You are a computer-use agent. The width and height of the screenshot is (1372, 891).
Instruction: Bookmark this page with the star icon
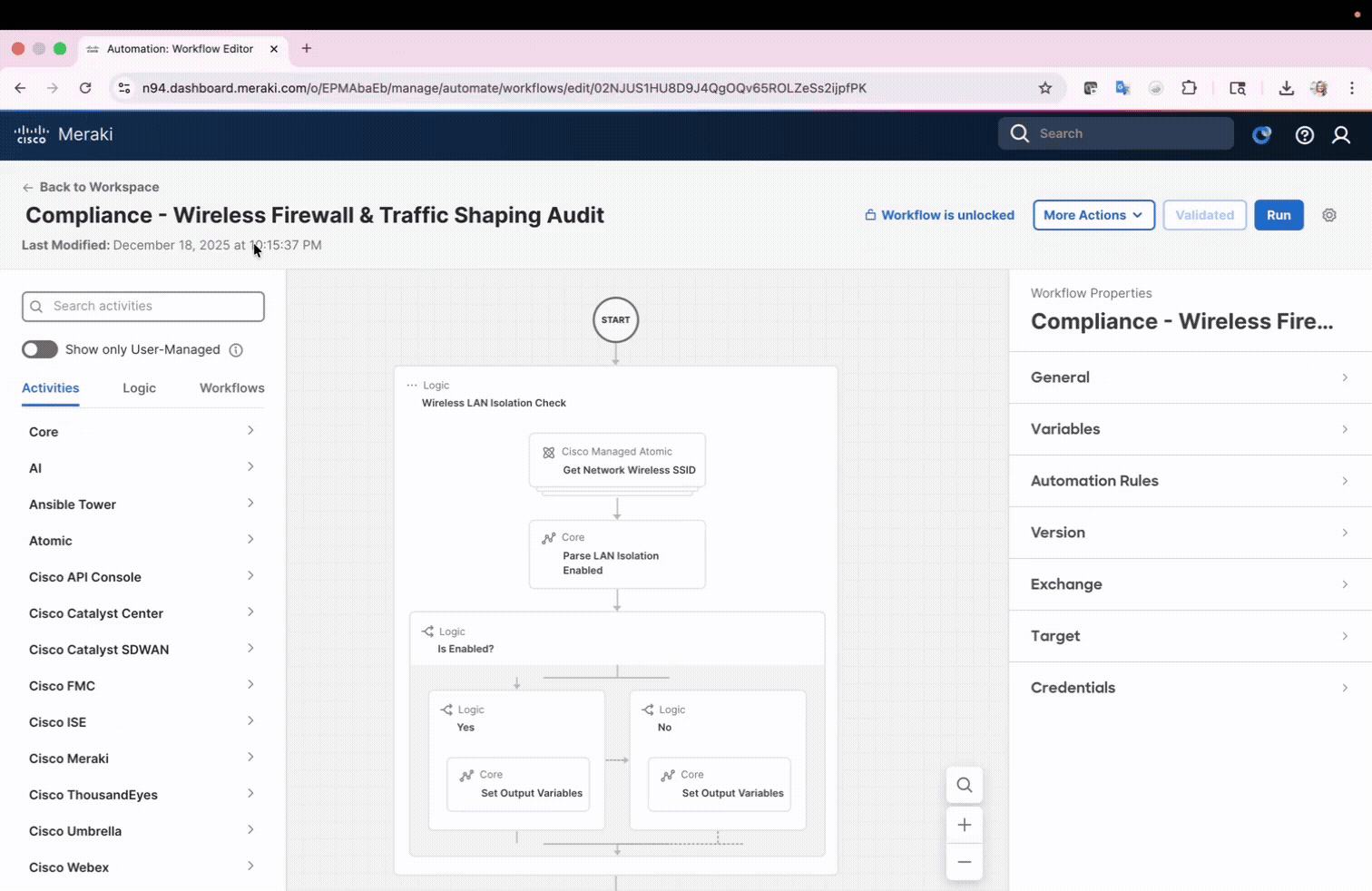pos(1044,88)
